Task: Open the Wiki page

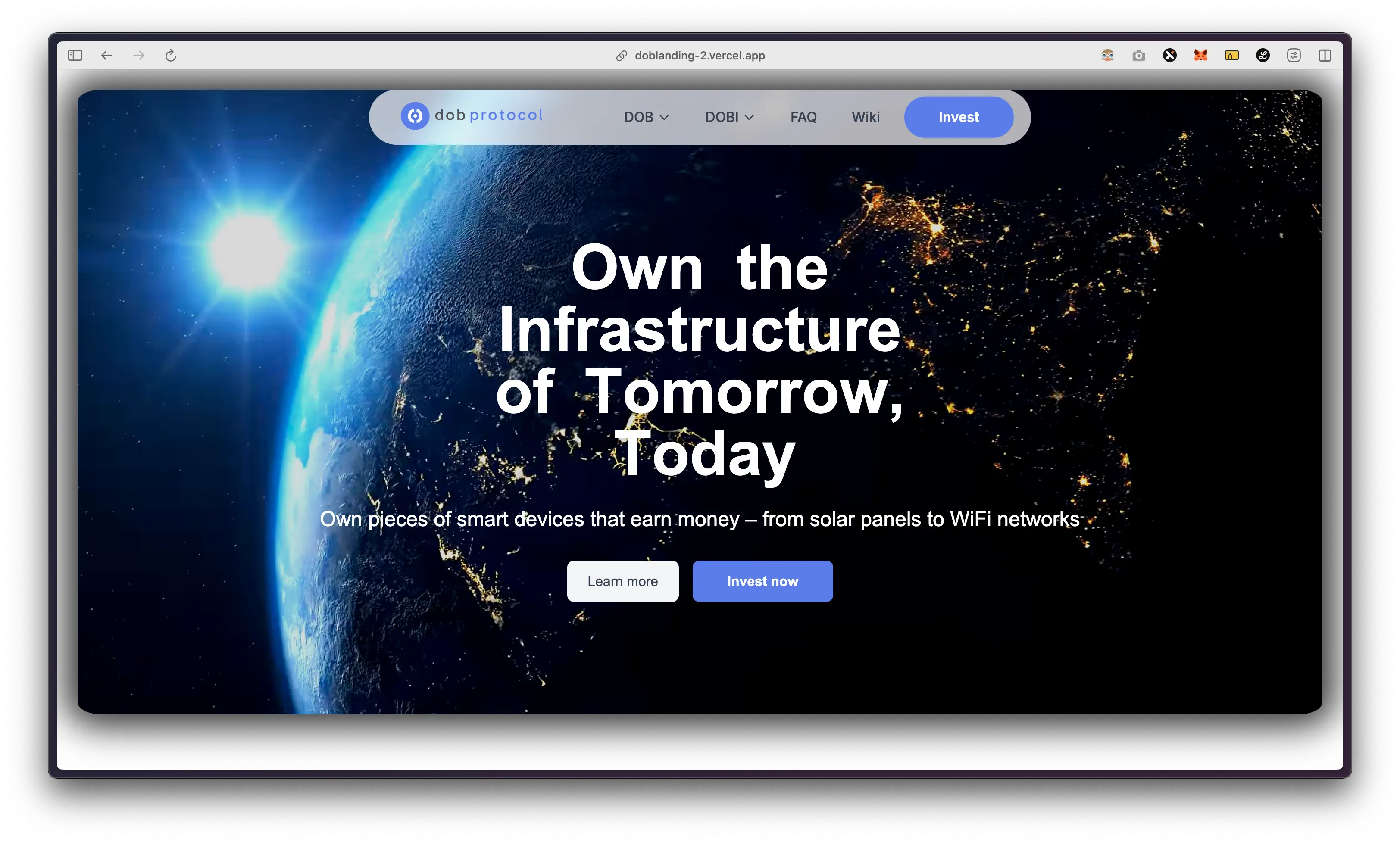Action: pos(866,117)
